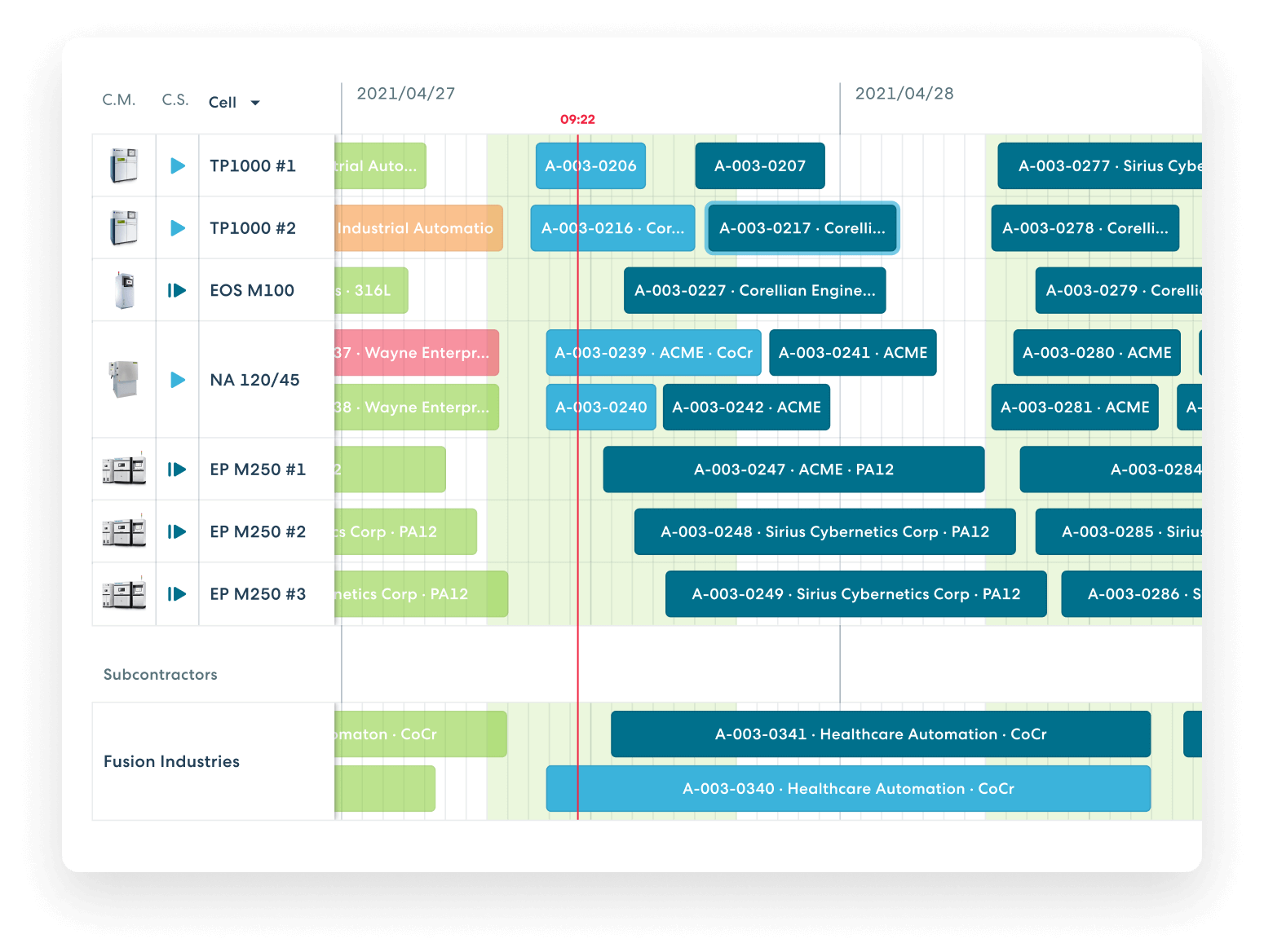This screenshot has height=952, width=1264.
Task: Open job A-003-0286 on EP M250 #3
Action: 1132,594
